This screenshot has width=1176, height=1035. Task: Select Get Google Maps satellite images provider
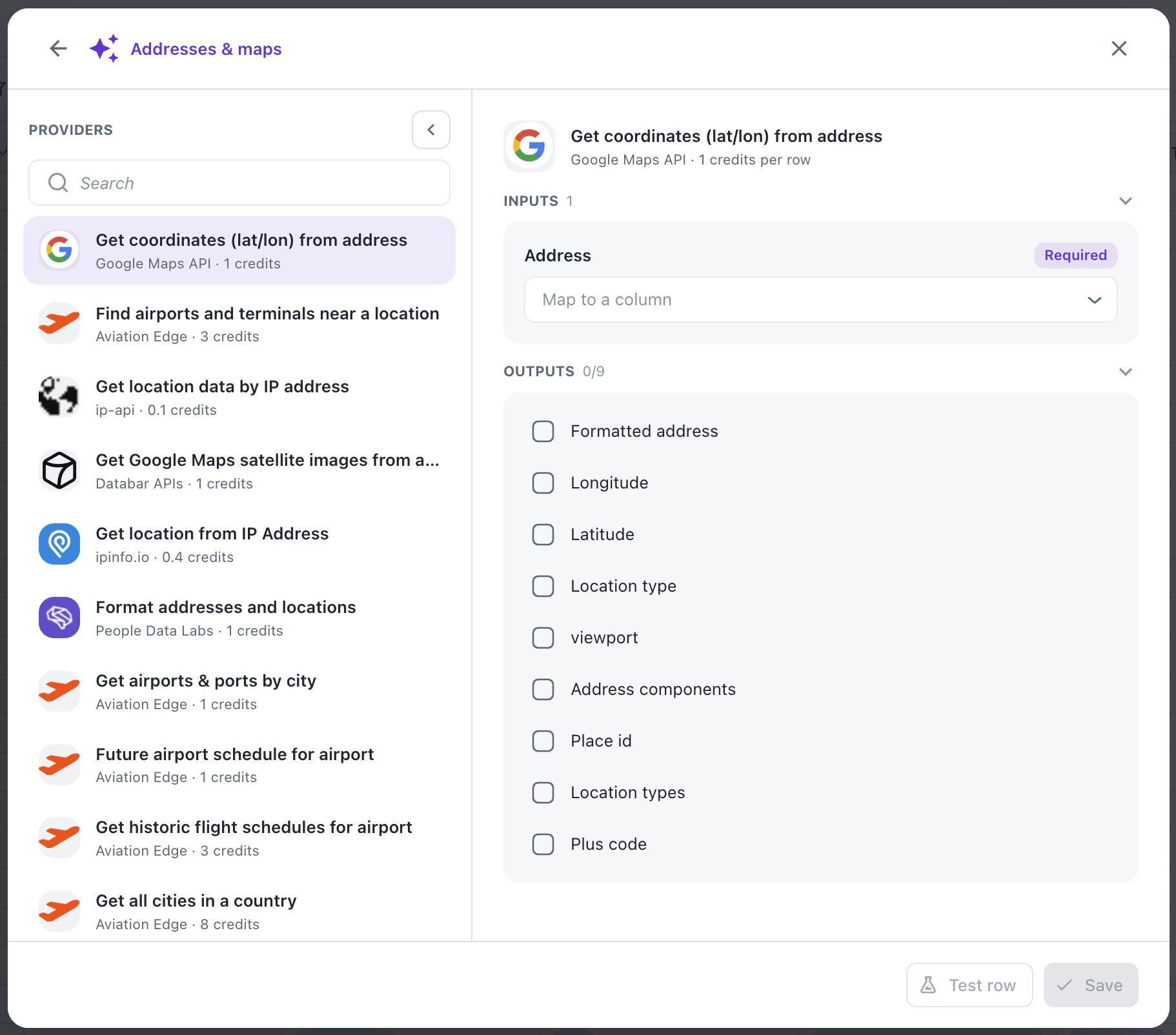coord(239,471)
